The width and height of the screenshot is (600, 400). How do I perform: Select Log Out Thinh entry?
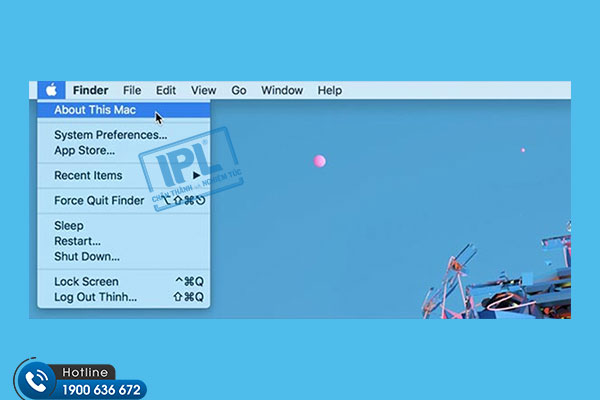[x=124, y=297]
